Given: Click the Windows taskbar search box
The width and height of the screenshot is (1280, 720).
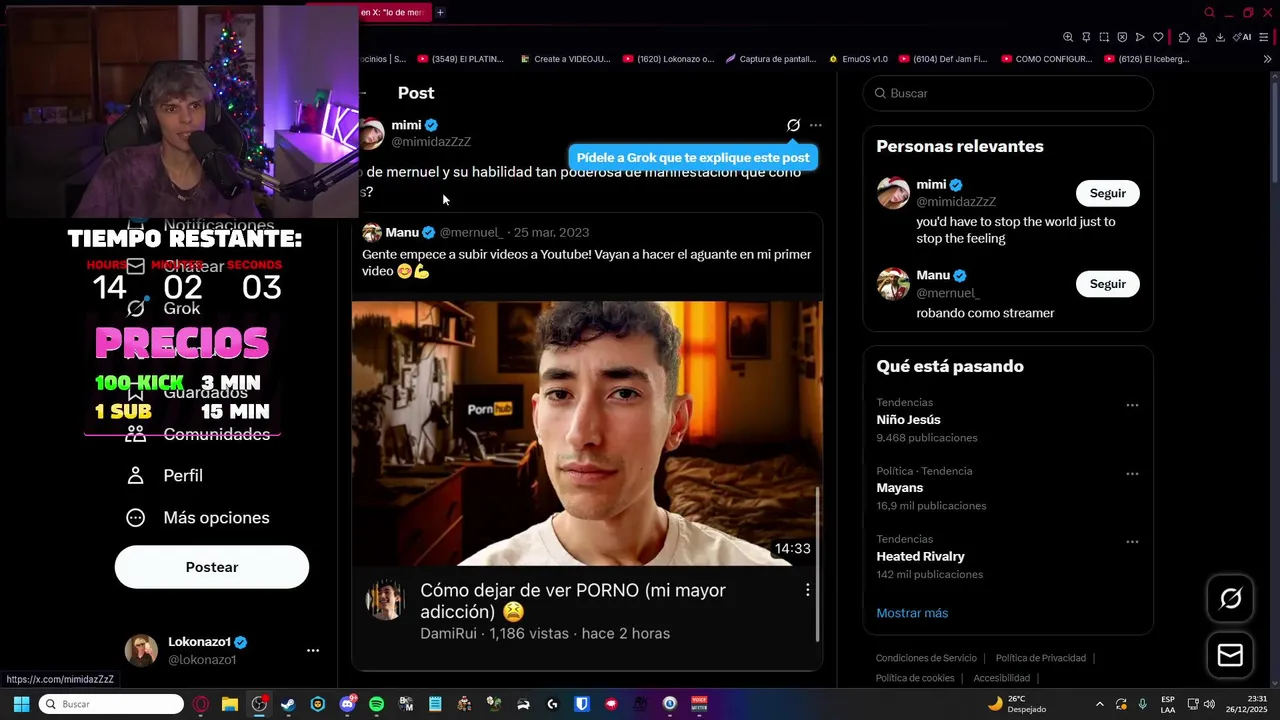Looking at the screenshot, I should click(x=111, y=704).
